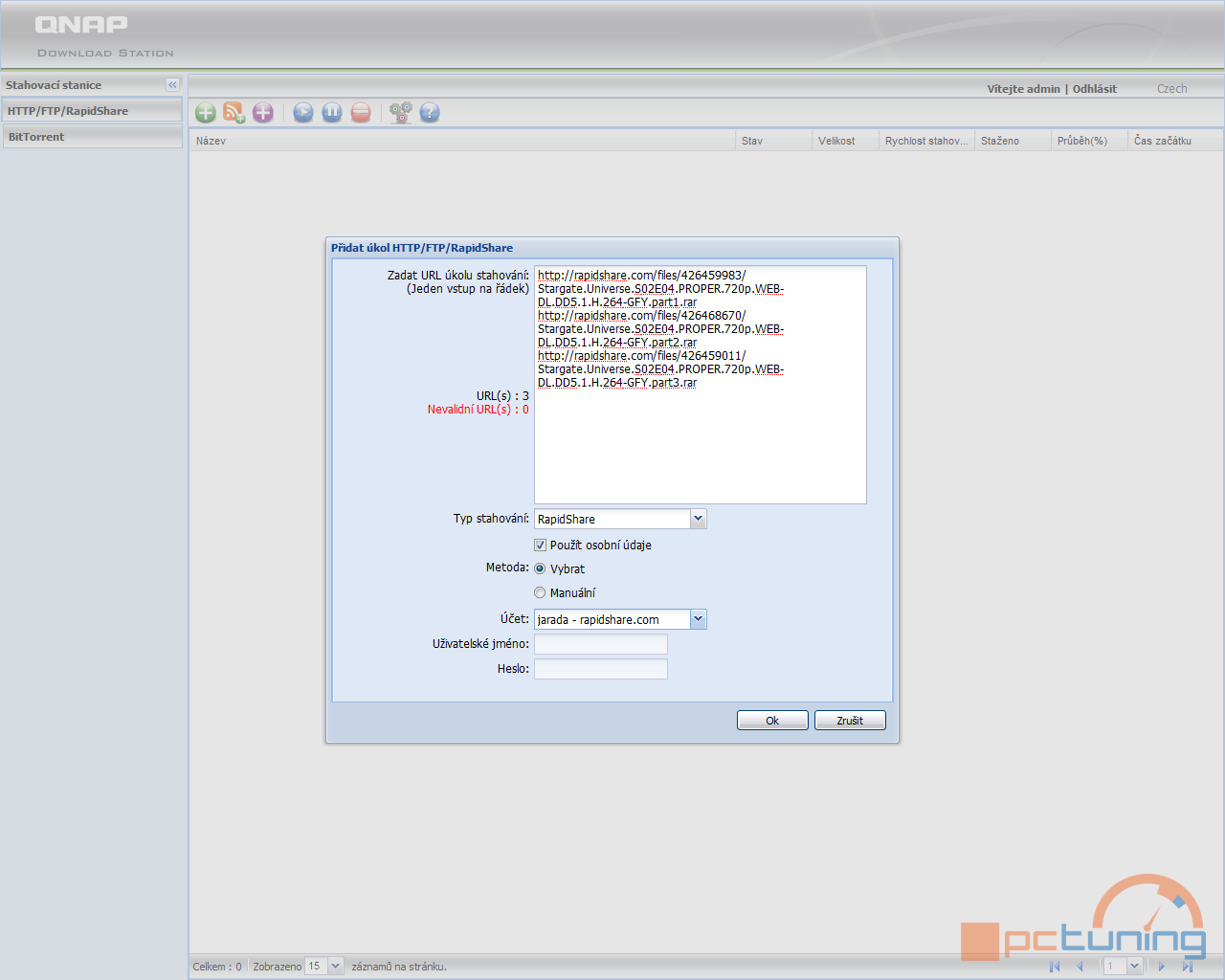Viewport: 1225px width, 980px height.
Task: Open the Účet account dropdown
Action: (x=698, y=619)
